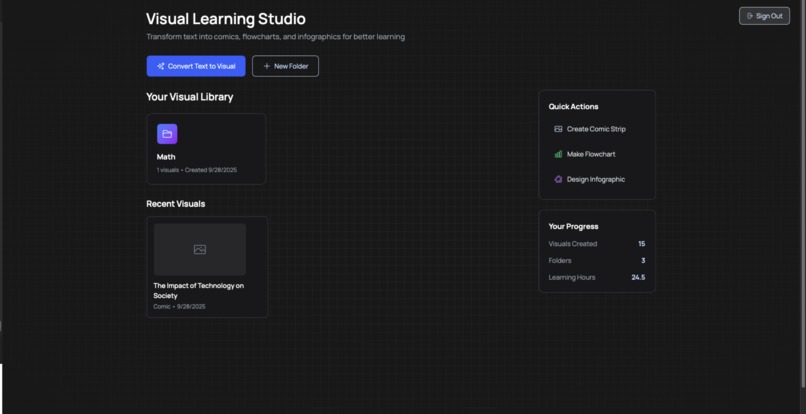Open the purple Math folder icon
This screenshot has width=806, height=414.
coord(167,134)
